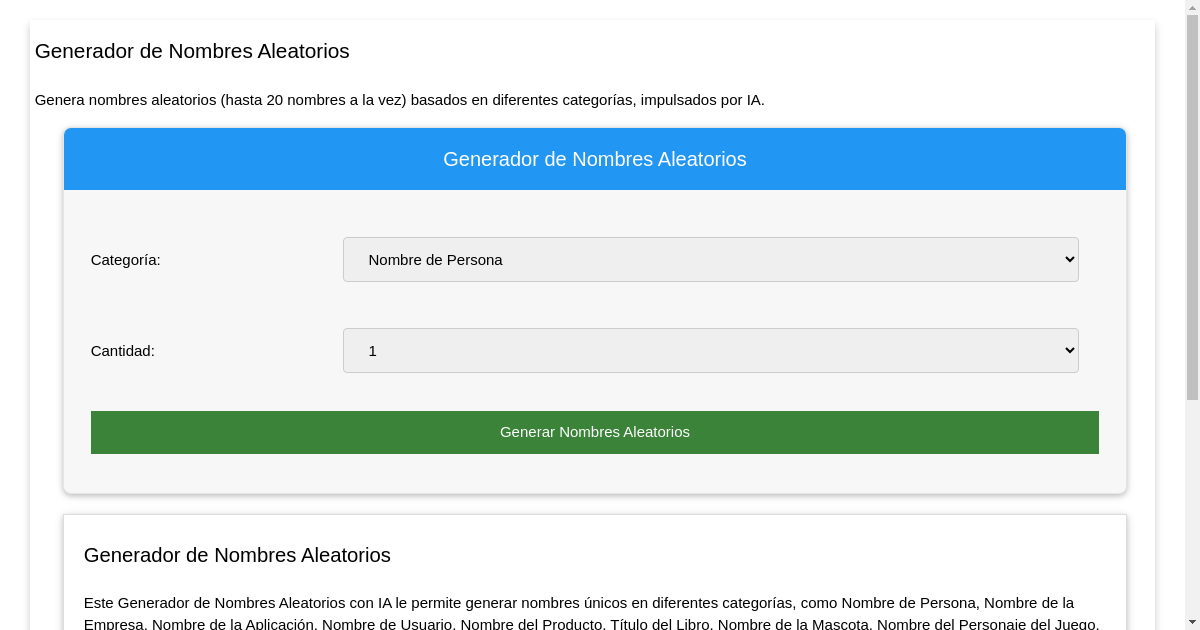This screenshot has height=630, width=1200.
Task: Click the page title 'Generador de Nombres Aleatorios'
Action: [x=192, y=51]
